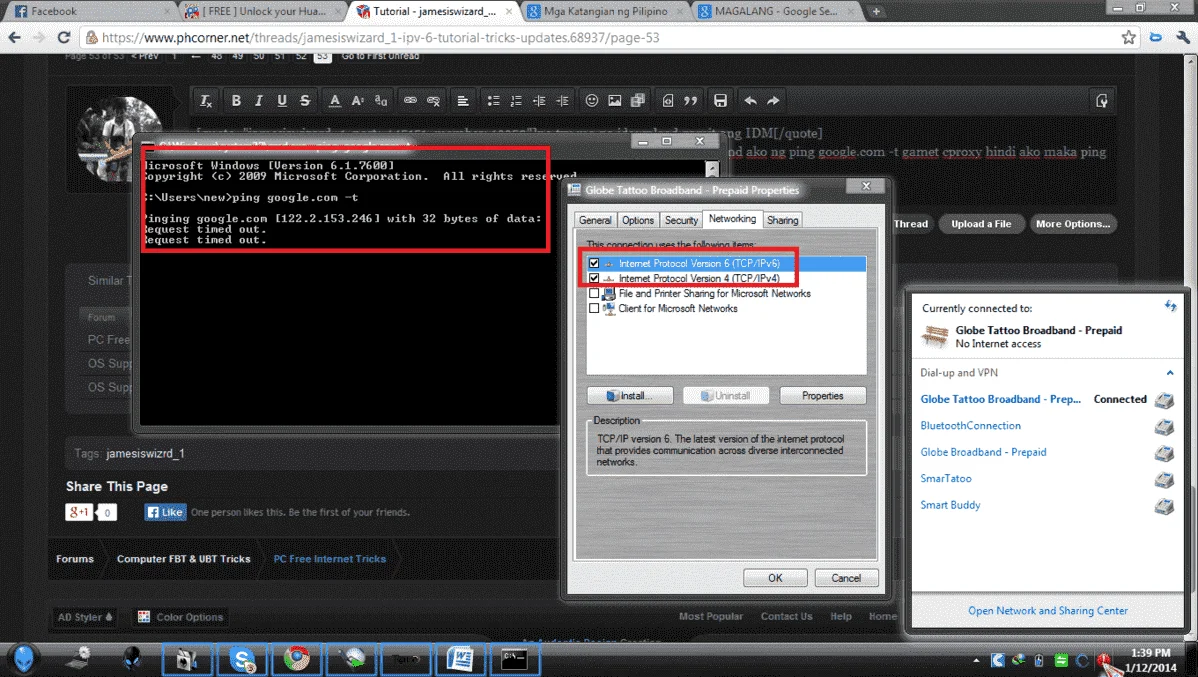Click the Indent icon in editor toolbar
The image size is (1198, 677).
pyautogui.click(x=562, y=101)
